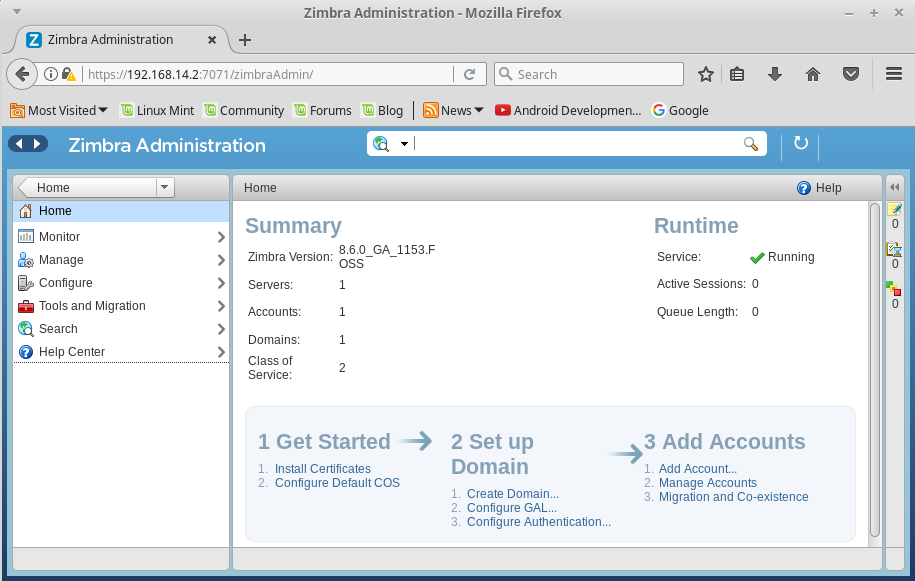This screenshot has width=915, height=581.
Task: Expand the Configure chevron arrow
Action: (x=221, y=283)
